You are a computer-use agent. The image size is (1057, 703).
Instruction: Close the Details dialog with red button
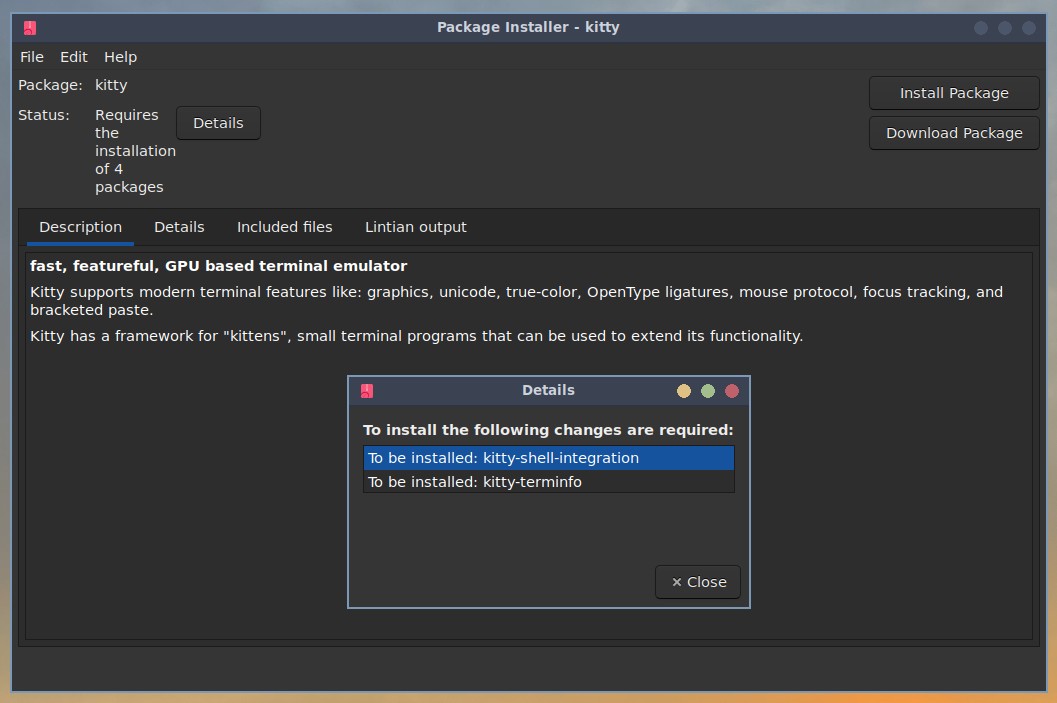[x=731, y=391]
